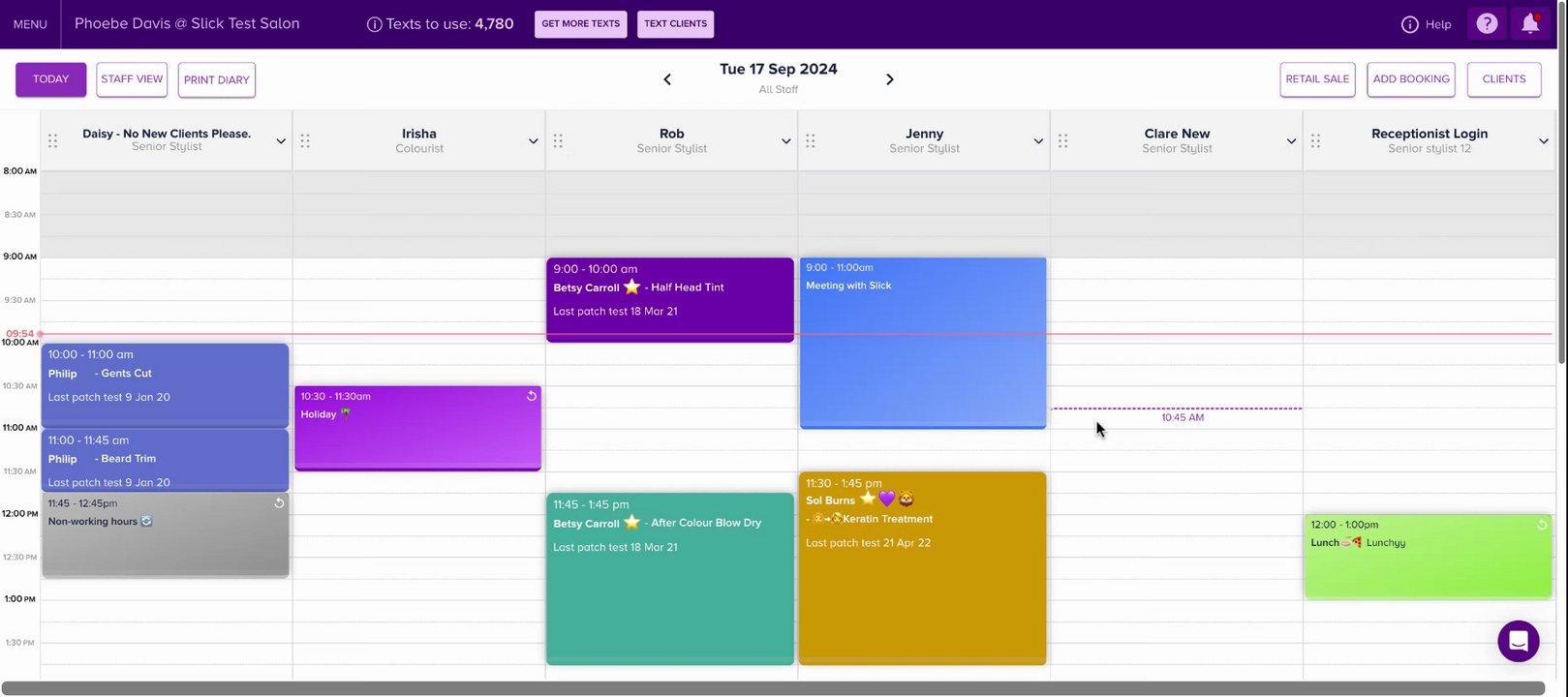The height and width of the screenshot is (697, 1568).
Task: Click GET MORE TEXTS
Action: (581, 24)
